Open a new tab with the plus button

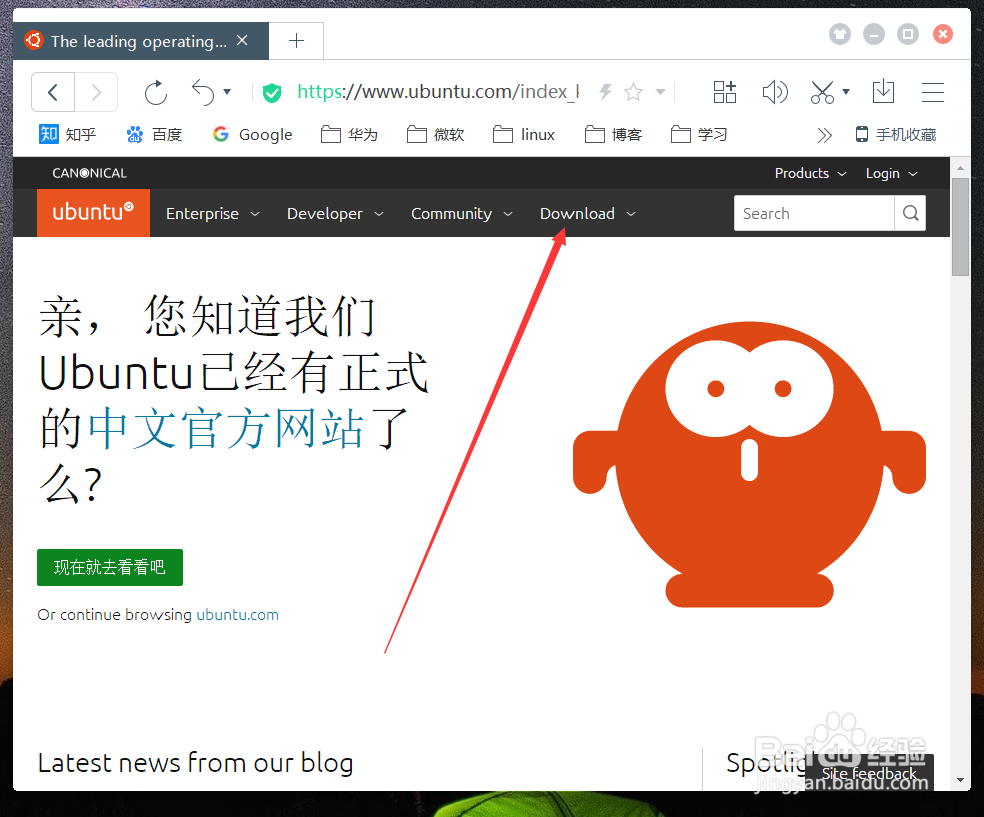(296, 41)
